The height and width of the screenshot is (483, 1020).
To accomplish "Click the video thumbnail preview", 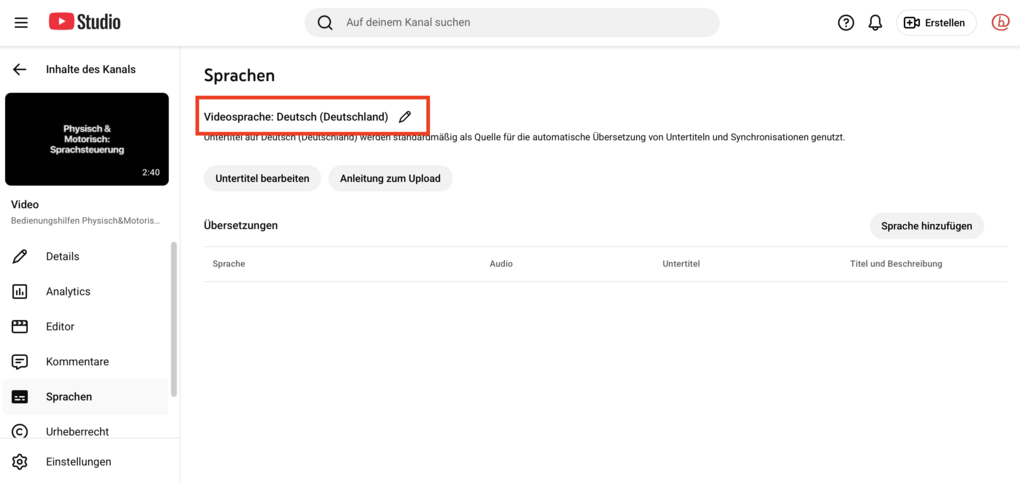I will (87, 139).
